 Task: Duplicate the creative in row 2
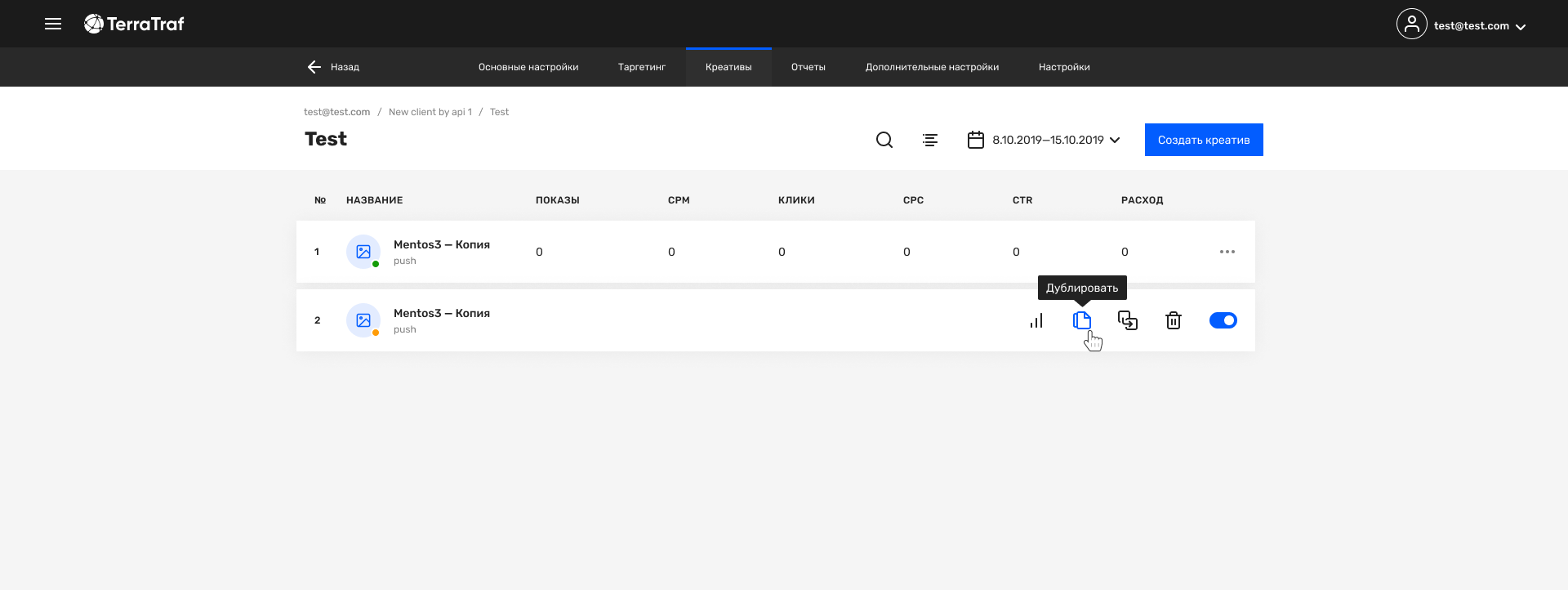point(1082,320)
